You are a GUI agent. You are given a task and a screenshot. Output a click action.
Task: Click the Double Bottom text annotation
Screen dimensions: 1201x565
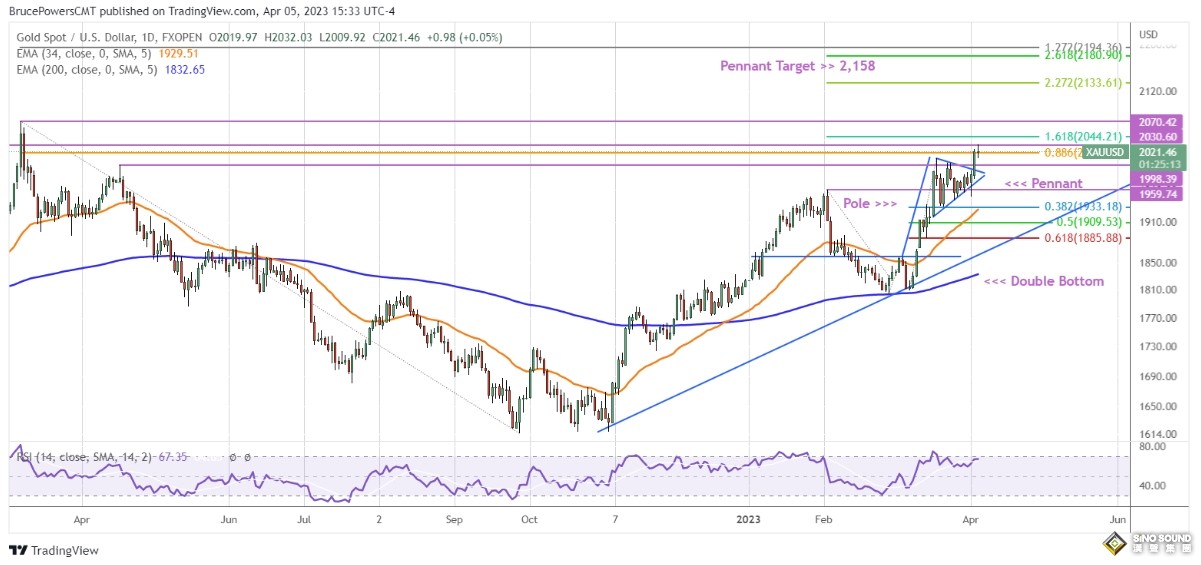(x=1044, y=281)
